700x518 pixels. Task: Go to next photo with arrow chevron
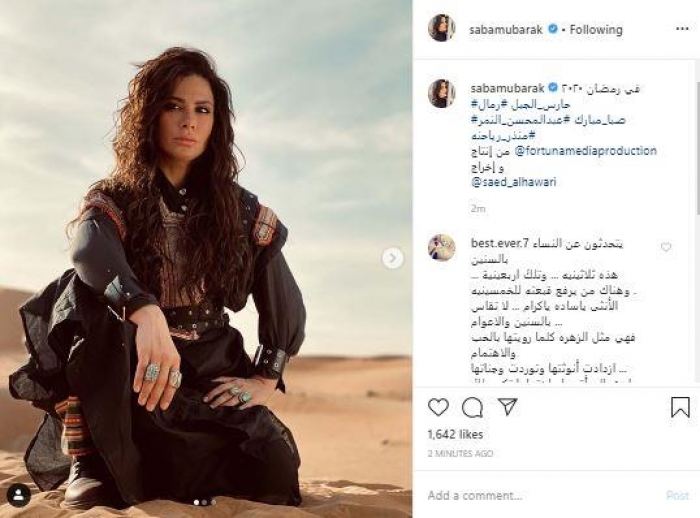coord(392,258)
